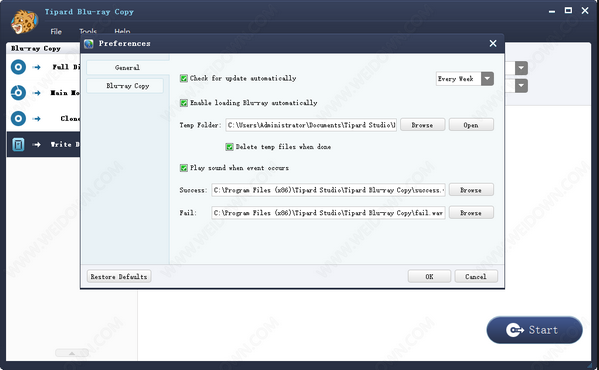Toggle Delete temp files when done
This screenshot has width=599, height=370.
coord(229,147)
